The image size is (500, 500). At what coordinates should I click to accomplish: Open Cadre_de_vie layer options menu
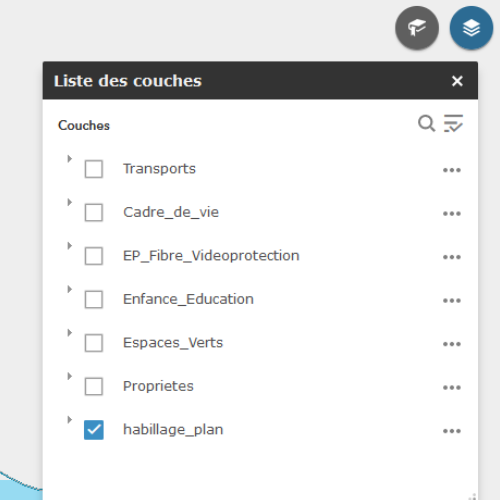click(x=452, y=213)
